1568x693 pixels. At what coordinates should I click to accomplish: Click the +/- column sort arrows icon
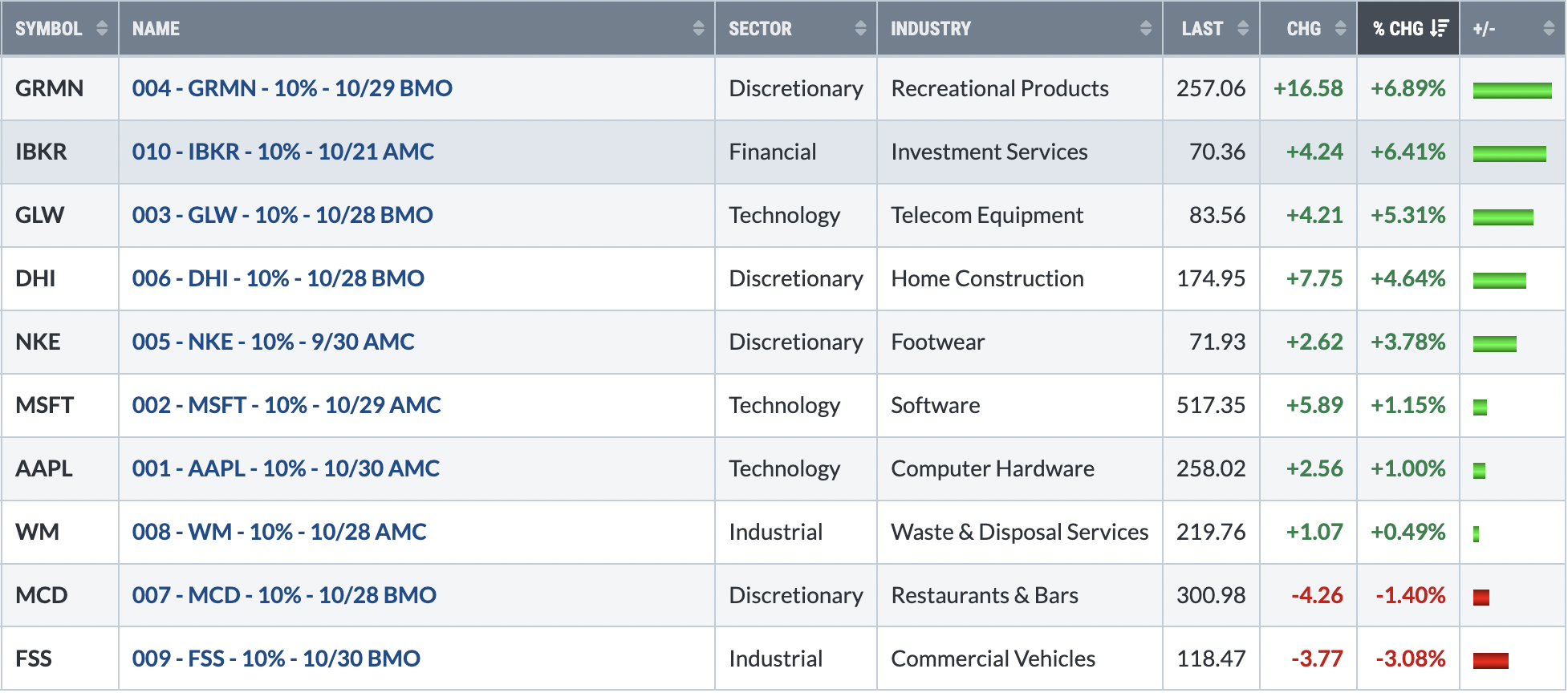[1549, 29]
